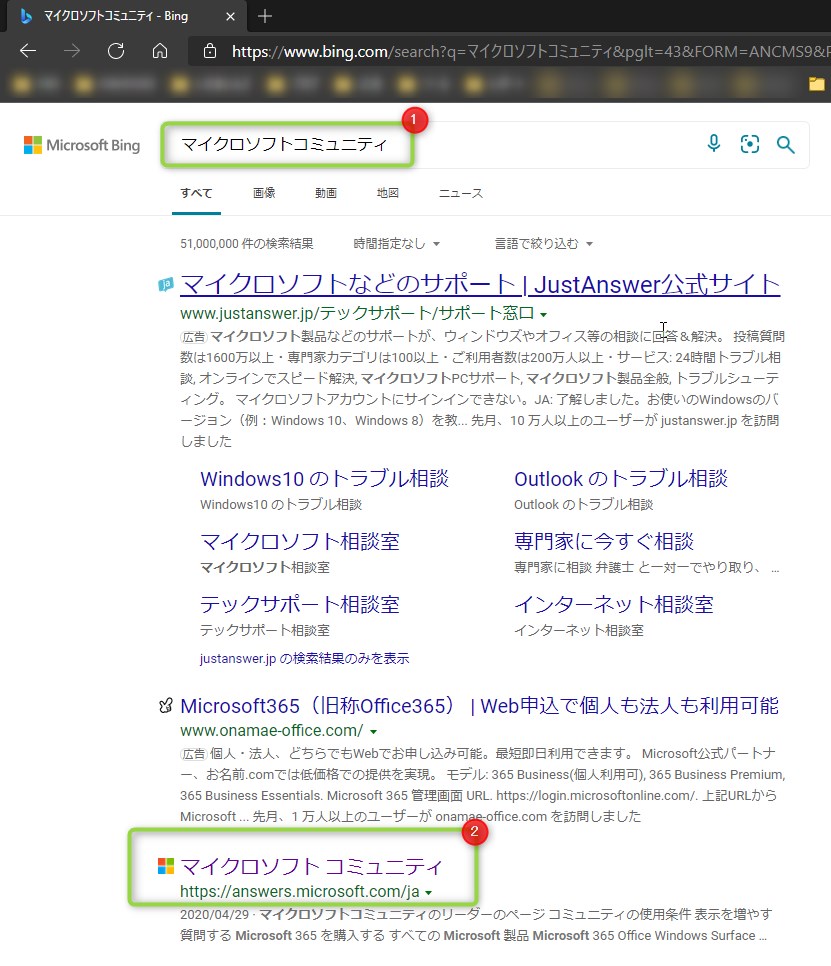Open Outlook のトラブル相談 sitelink
The height and width of the screenshot is (966, 831).
point(621,479)
